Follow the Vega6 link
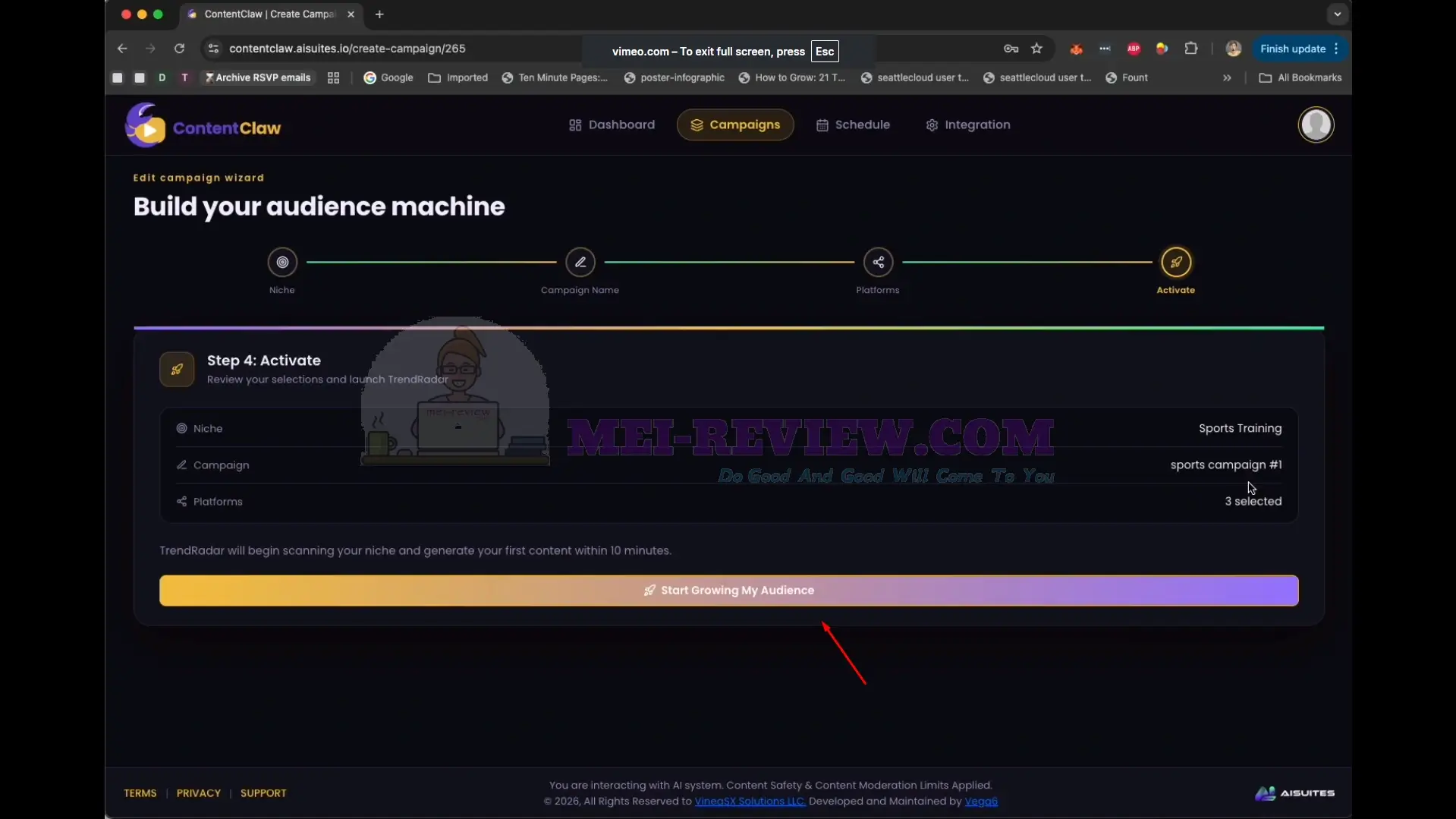1456x819 pixels. click(981, 802)
